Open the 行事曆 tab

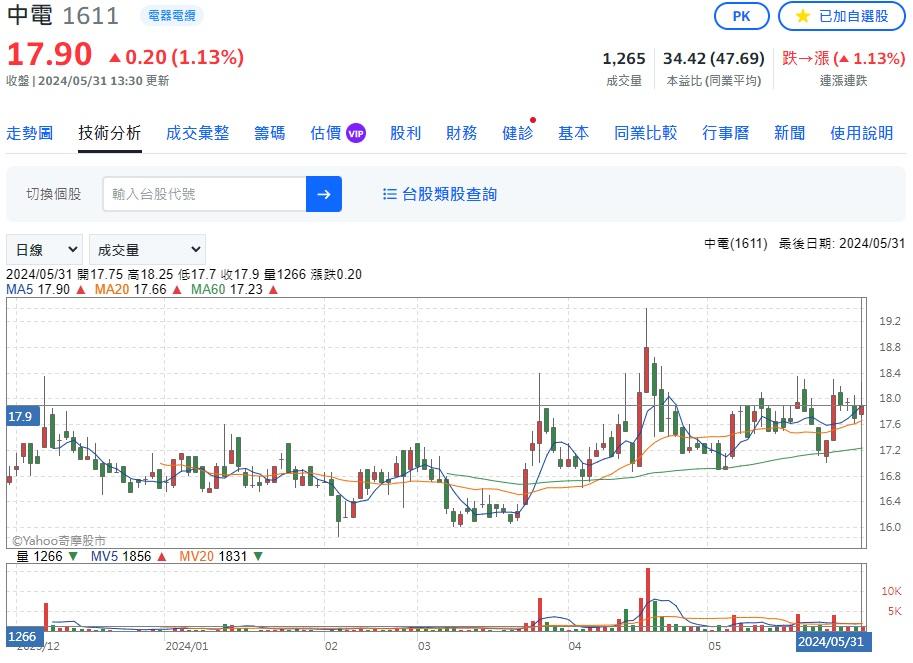[x=726, y=133]
